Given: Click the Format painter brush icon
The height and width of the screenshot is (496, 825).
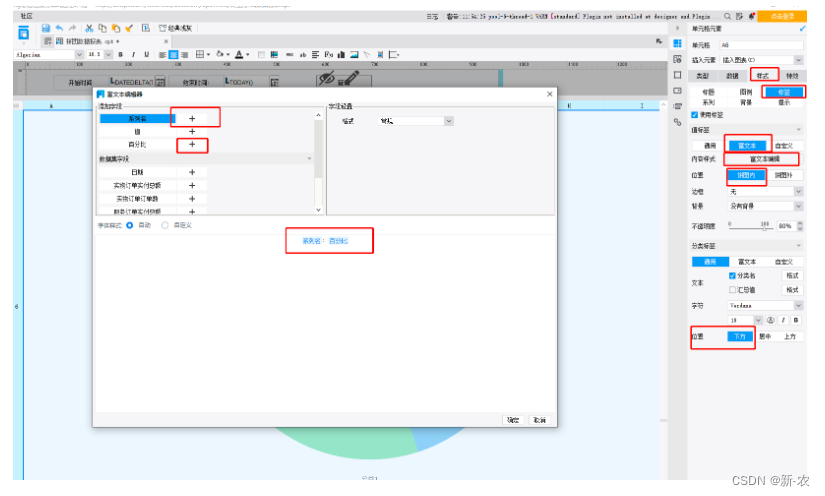Looking at the screenshot, I should 129,28.
